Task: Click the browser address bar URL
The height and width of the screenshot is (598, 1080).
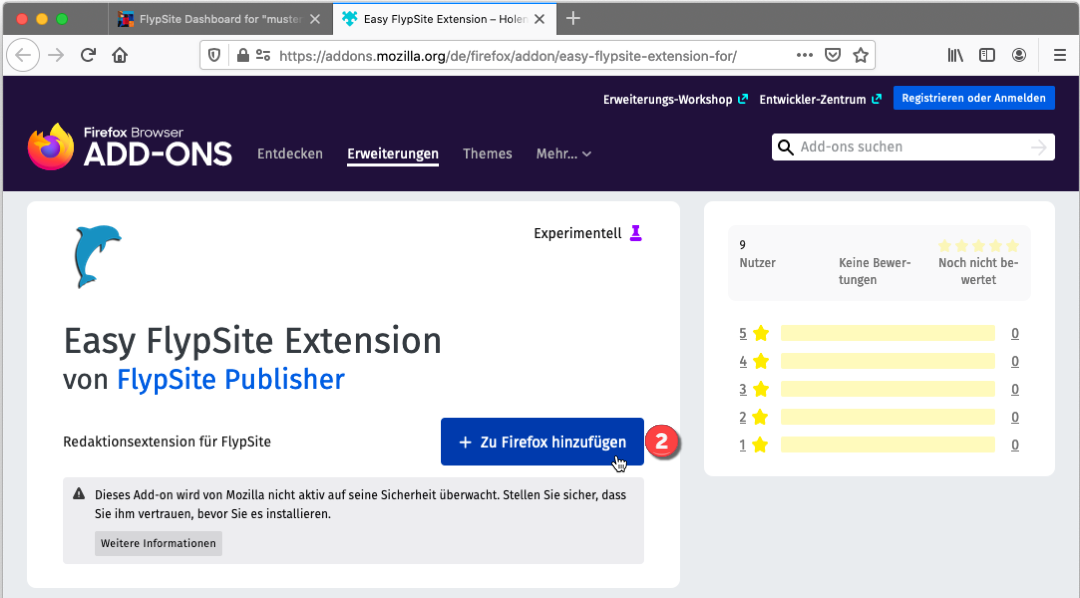Action: pos(508,56)
